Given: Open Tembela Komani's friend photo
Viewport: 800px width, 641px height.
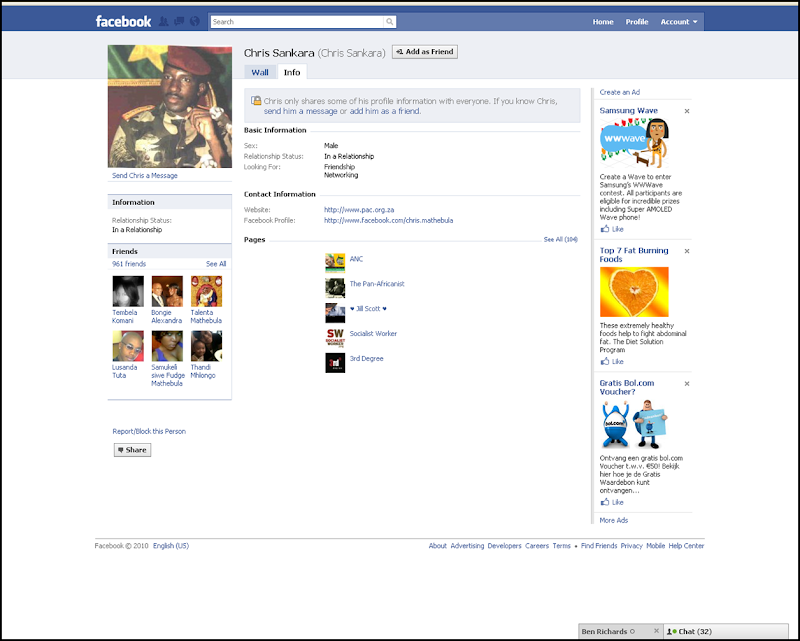Looking at the screenshot, I should click(128, 291).
